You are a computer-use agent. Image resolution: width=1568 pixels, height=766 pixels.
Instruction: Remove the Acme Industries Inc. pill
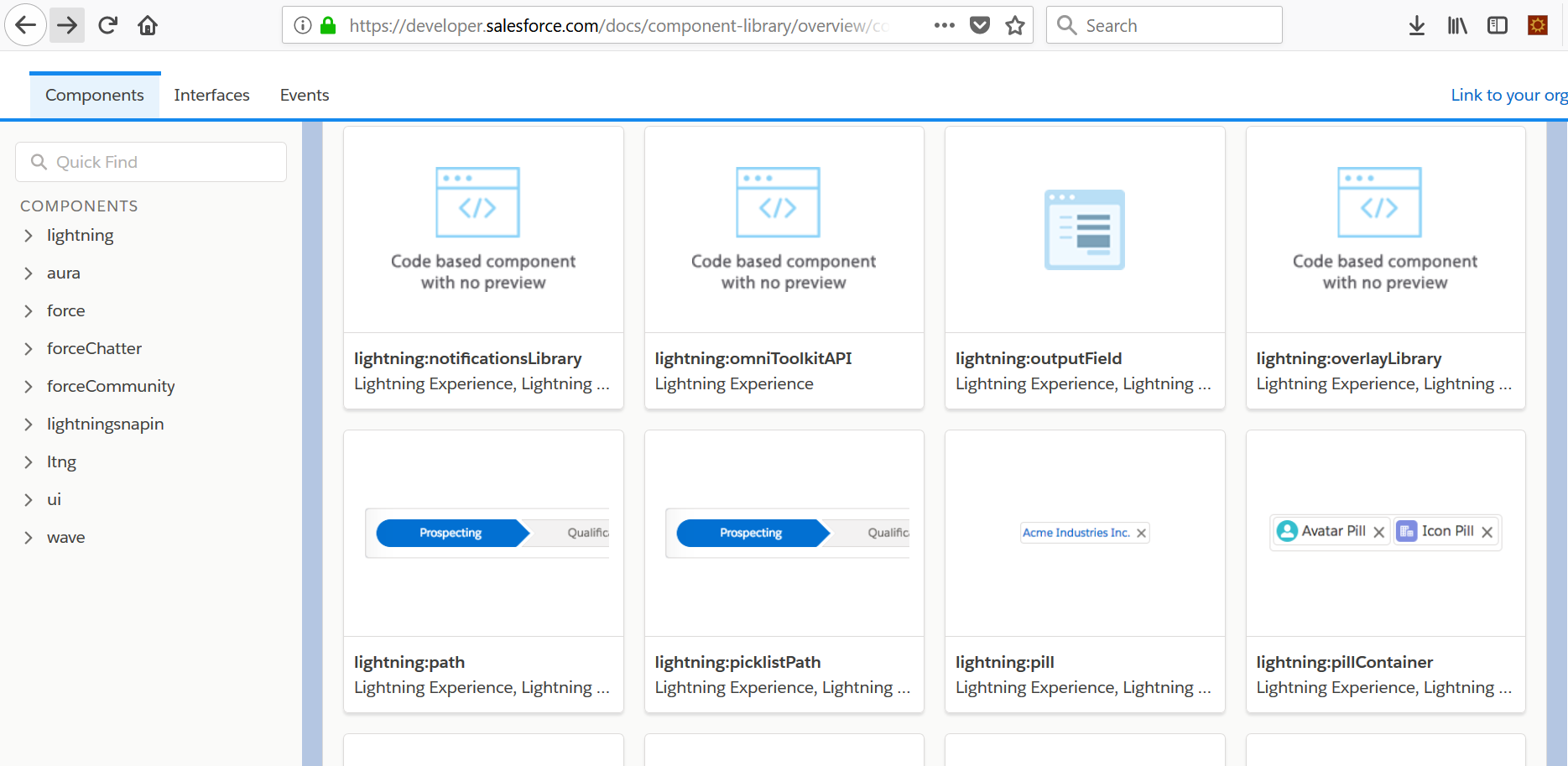point(1141,533)
